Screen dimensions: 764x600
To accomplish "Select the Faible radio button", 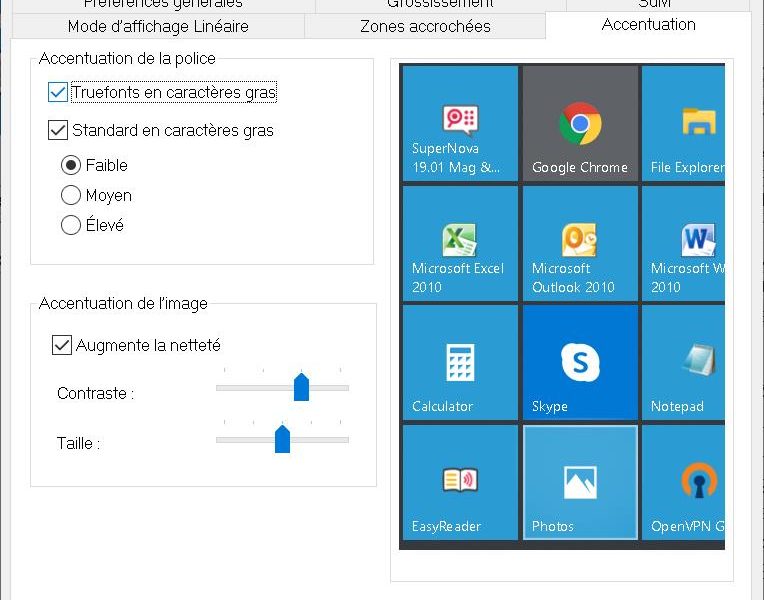I will (71, 165).
